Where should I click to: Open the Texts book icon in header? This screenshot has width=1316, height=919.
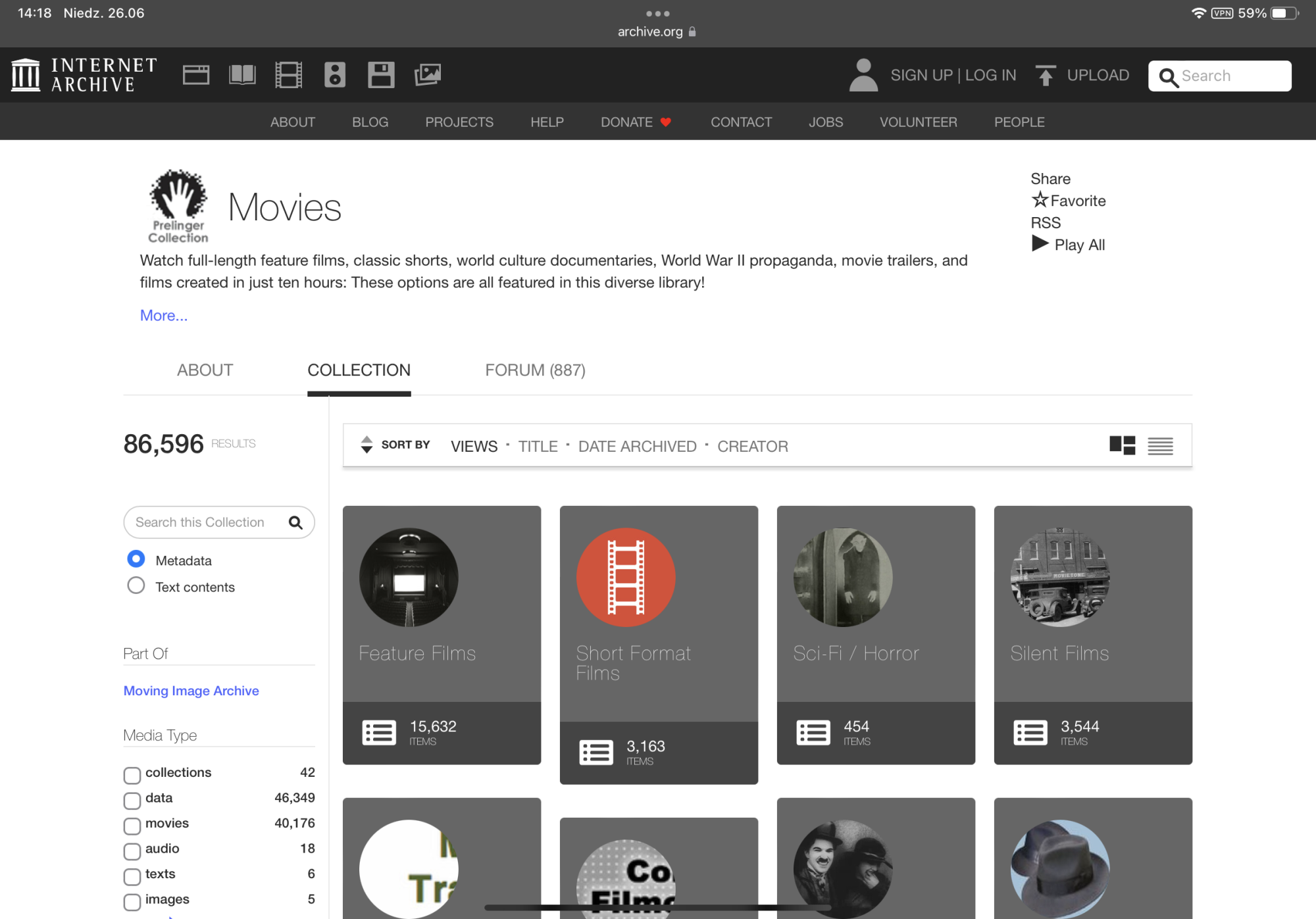(x=242, y=75)
